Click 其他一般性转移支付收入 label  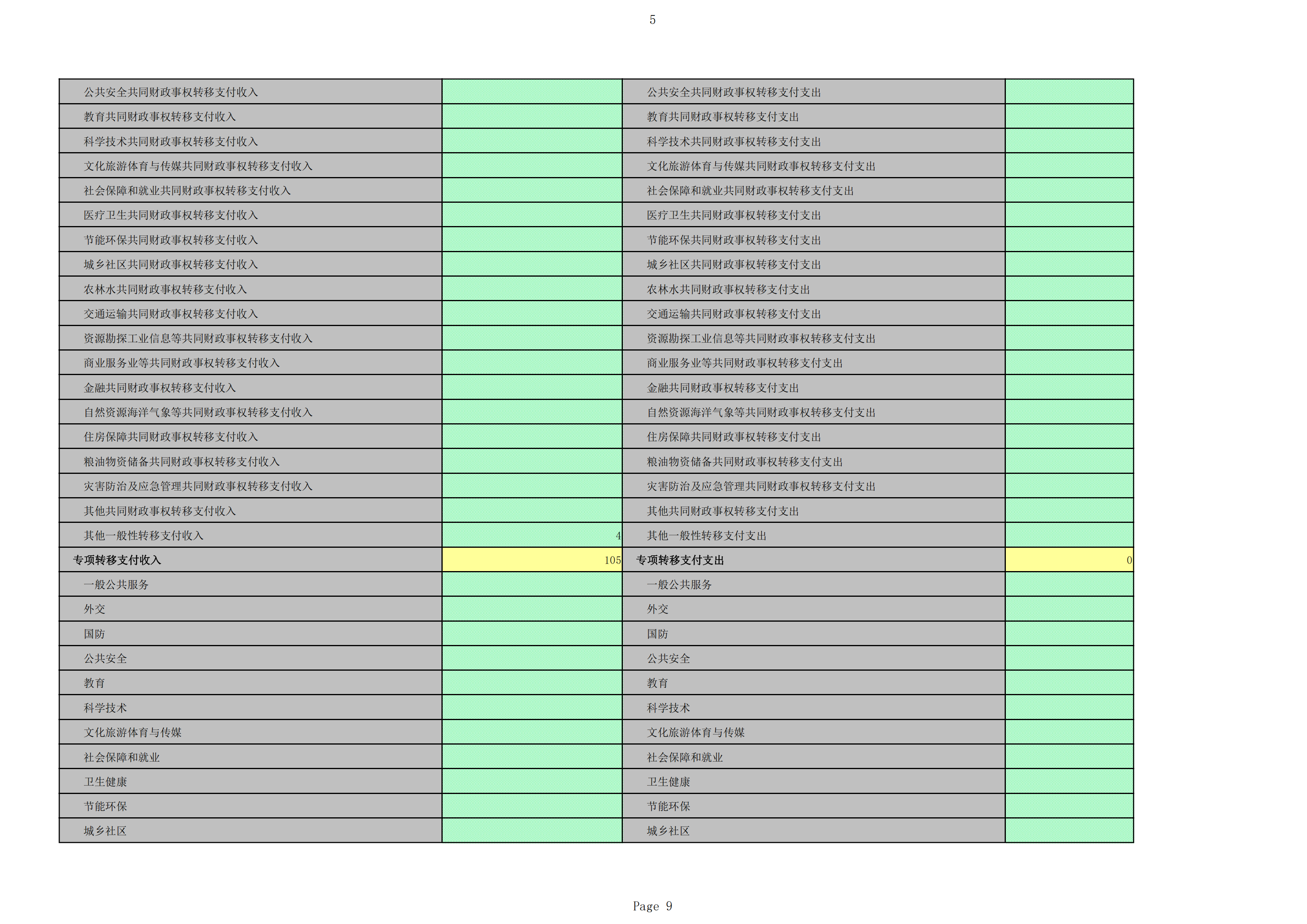click(x=143, y=536)
